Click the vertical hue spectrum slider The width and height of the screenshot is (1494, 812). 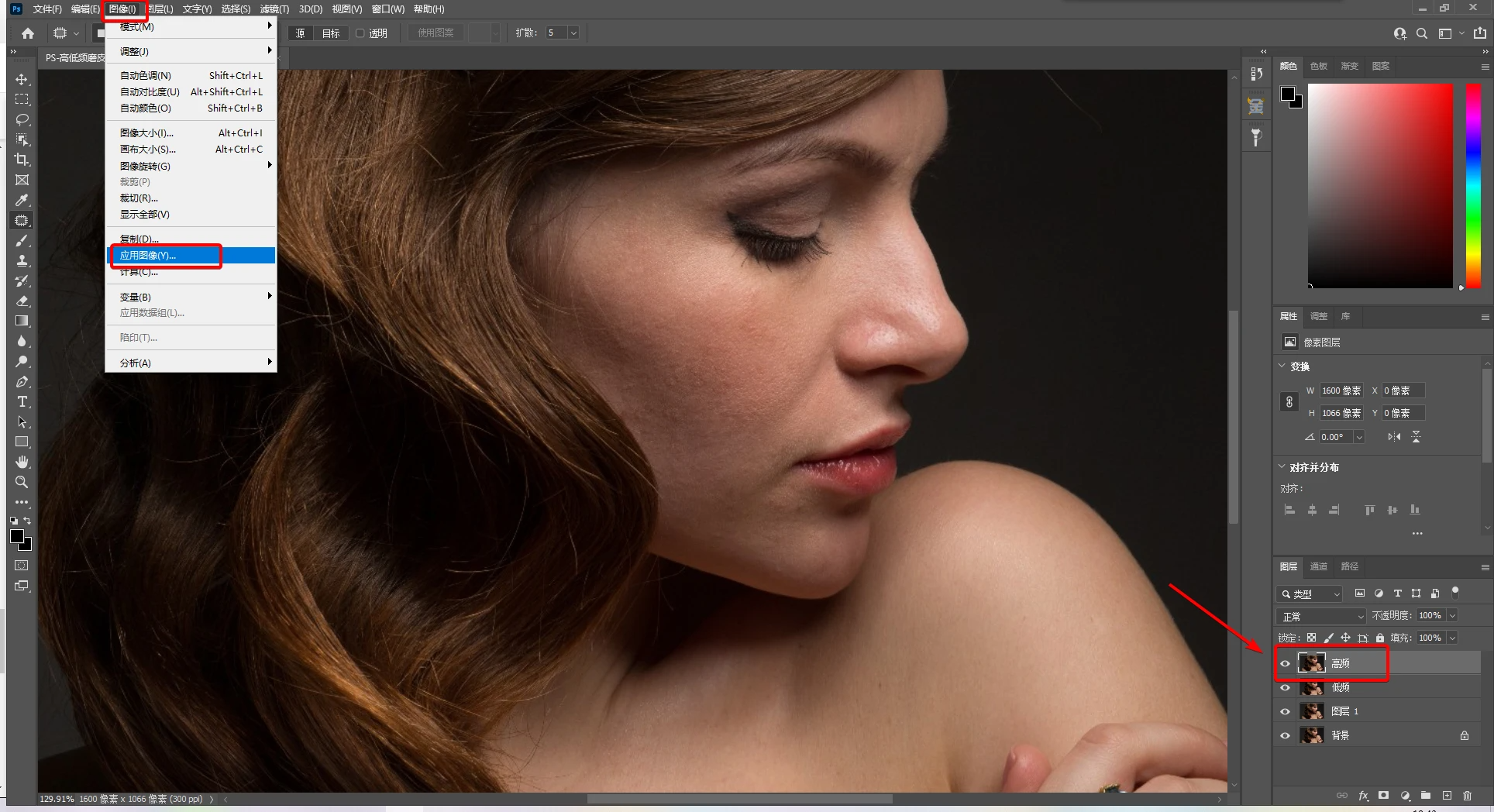(1473, 186)
